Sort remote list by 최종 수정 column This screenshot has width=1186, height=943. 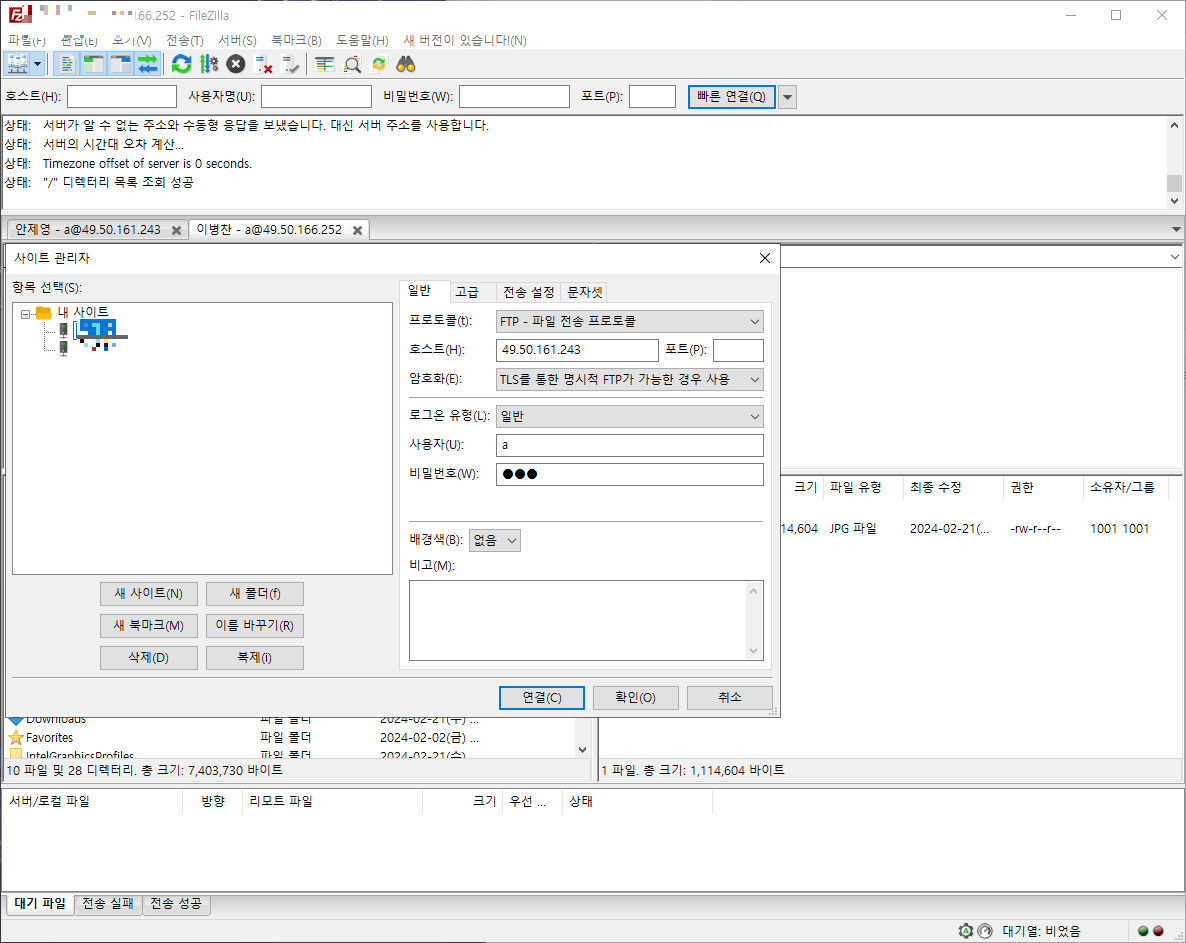click(x=952, y=488)
